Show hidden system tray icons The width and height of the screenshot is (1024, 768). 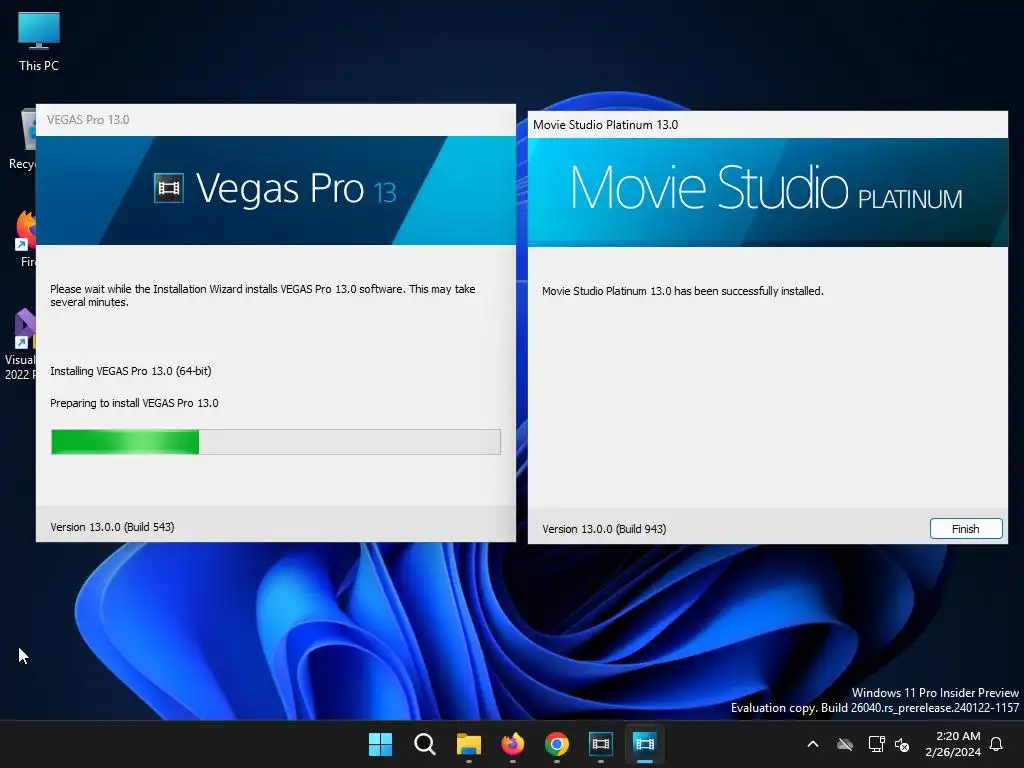click(813, 744)
